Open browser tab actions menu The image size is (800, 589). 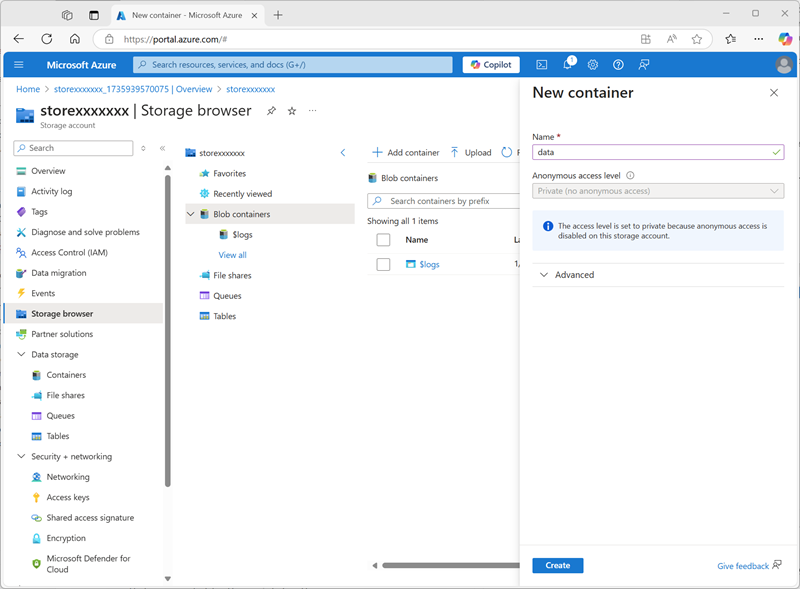(x=94, y=15)
